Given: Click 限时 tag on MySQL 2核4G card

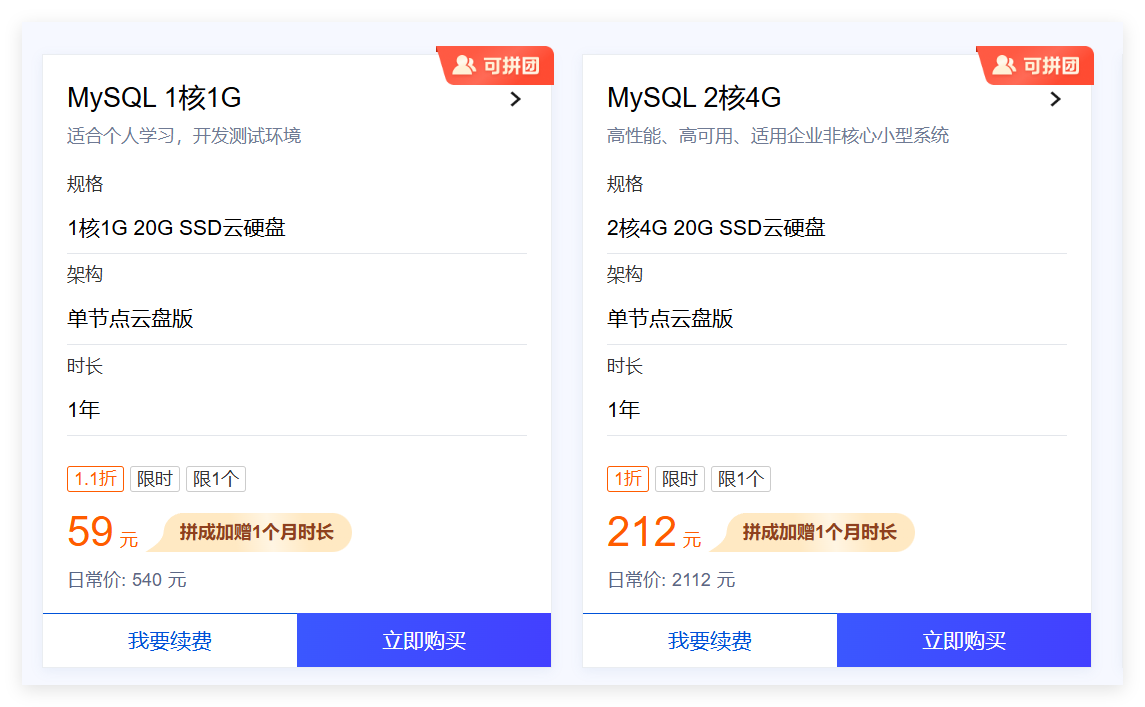Looking at the screenshot, I should pos(680,479).
